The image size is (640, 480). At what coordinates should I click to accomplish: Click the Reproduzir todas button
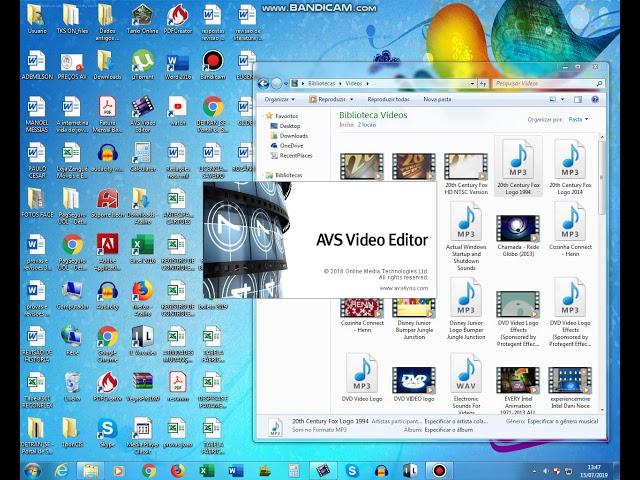coord(388,99)
